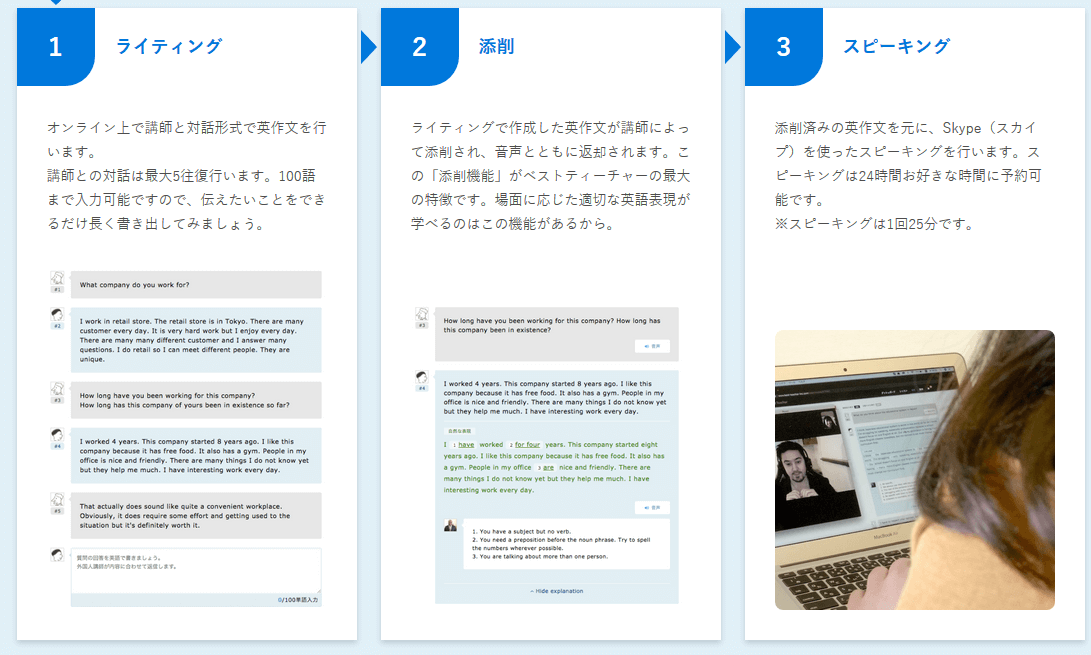Image resolution: width=1091 pixels, height=655 pixels.
Task: Click "You are talking about more than one person."
Action: click(x=540, y=556)
